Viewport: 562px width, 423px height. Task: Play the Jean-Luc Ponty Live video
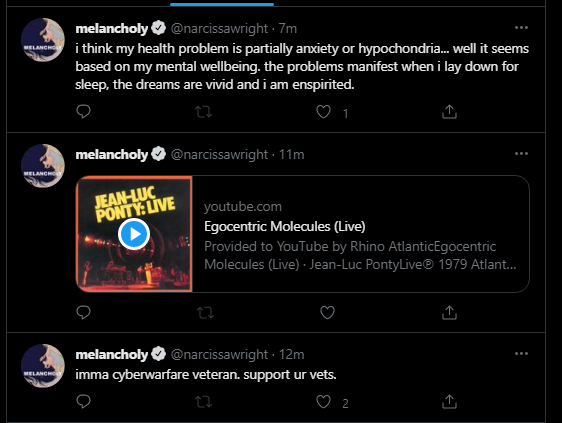point(134,234)
